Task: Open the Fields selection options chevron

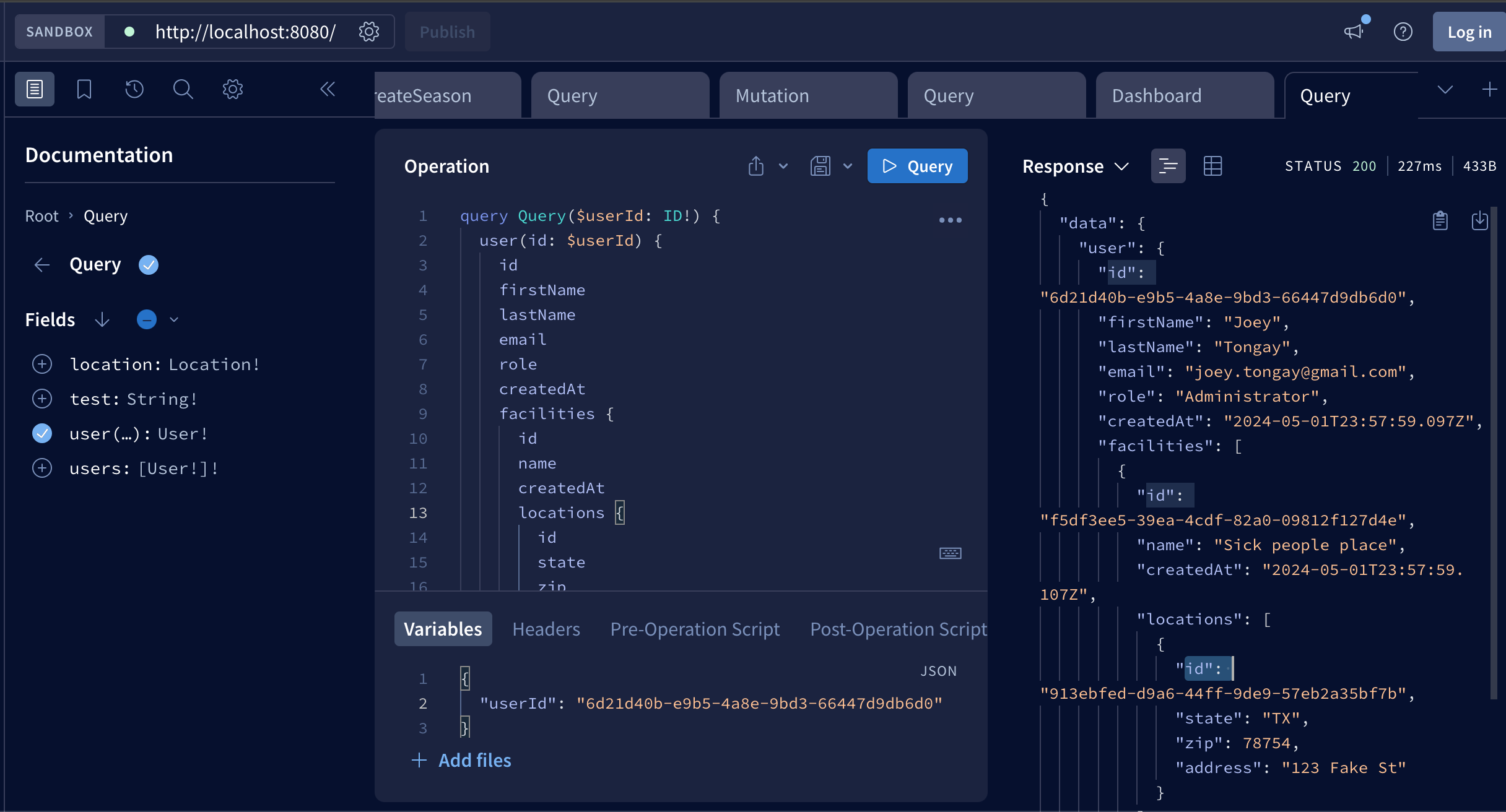Action: click(x=174, y=319)
